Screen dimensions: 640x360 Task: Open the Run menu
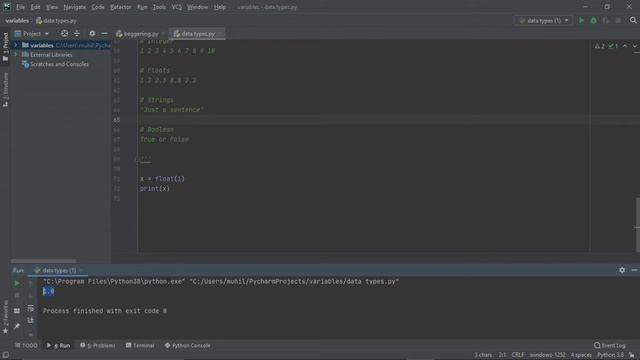(x=142, y=7)
